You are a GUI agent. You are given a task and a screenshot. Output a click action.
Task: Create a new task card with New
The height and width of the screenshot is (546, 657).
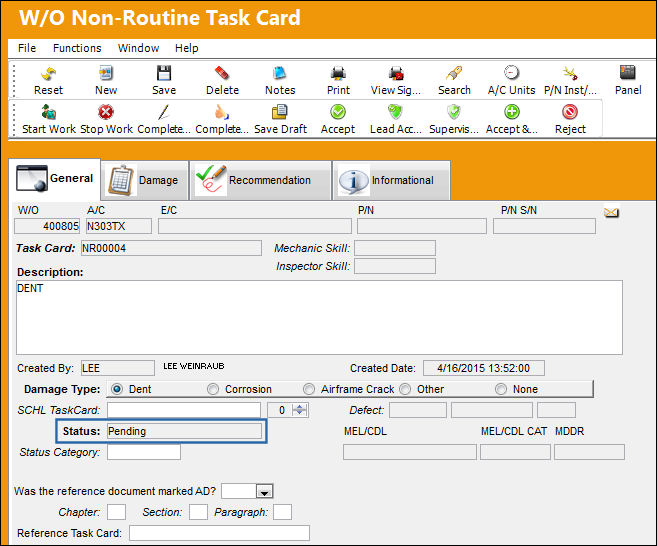coord(106,74)
